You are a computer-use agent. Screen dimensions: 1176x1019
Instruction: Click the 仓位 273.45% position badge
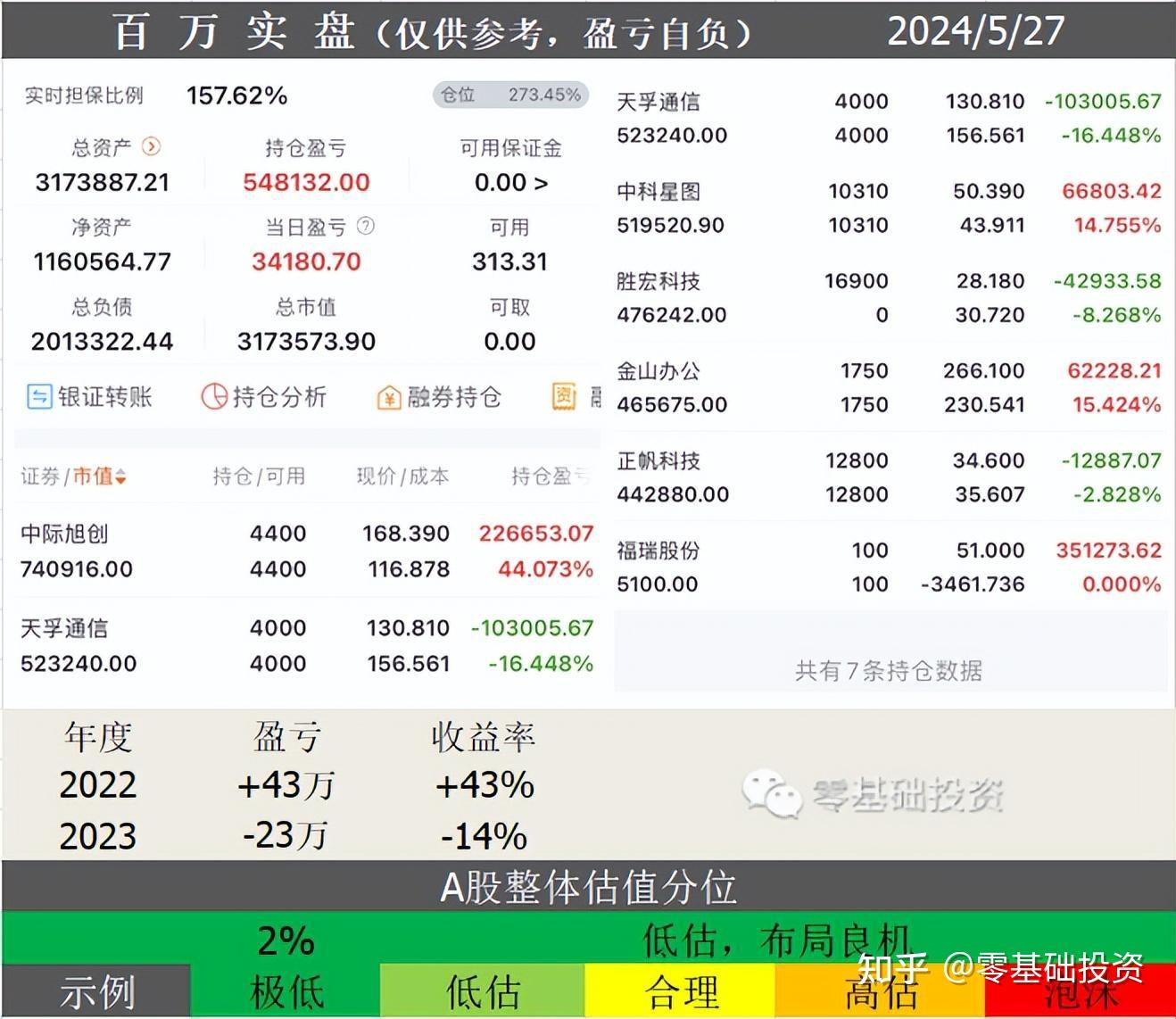click(509, 93)
